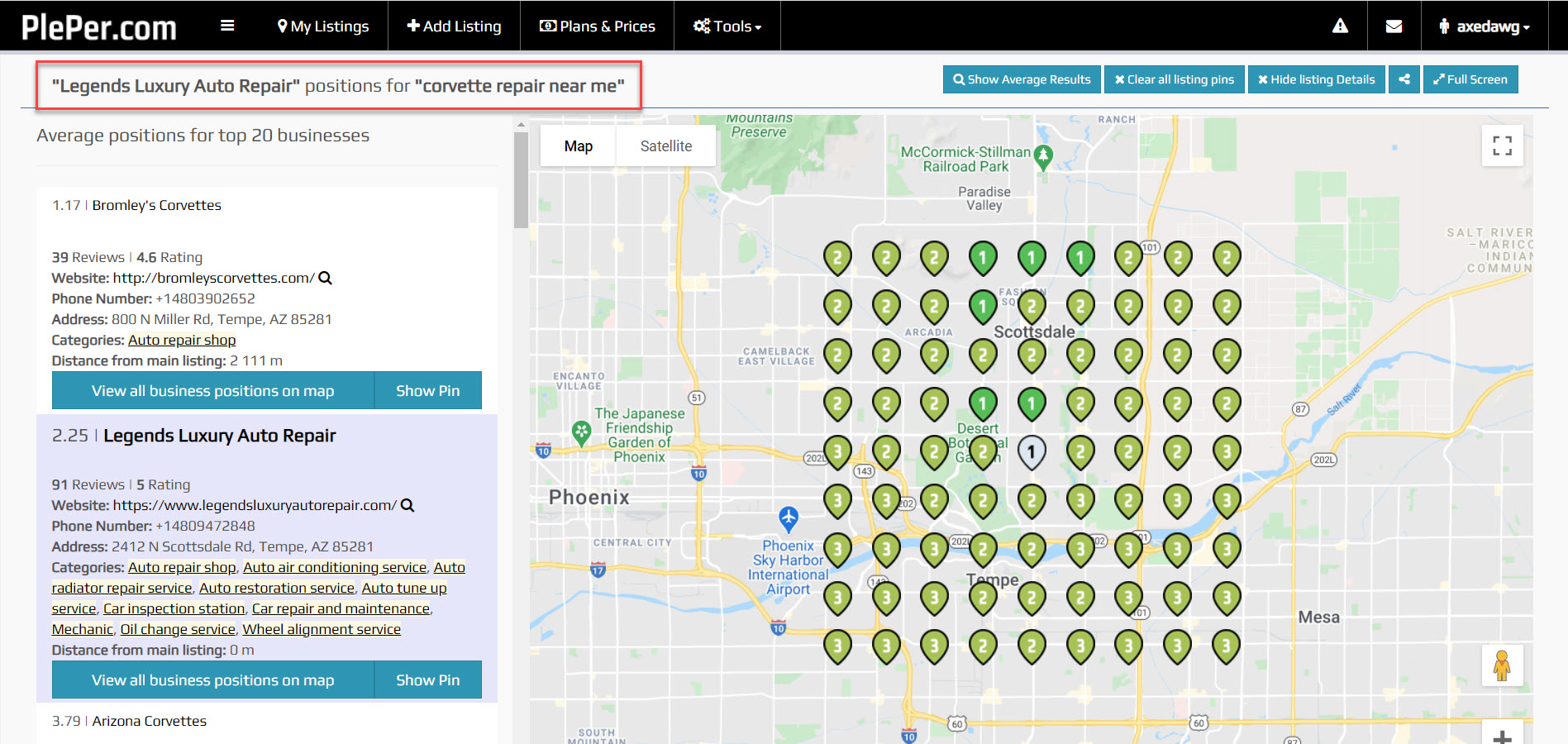The height and width of the screenshot is (744, 1568).
Task: Expand the axedawg user account menu
Action: coord(1485,26)
